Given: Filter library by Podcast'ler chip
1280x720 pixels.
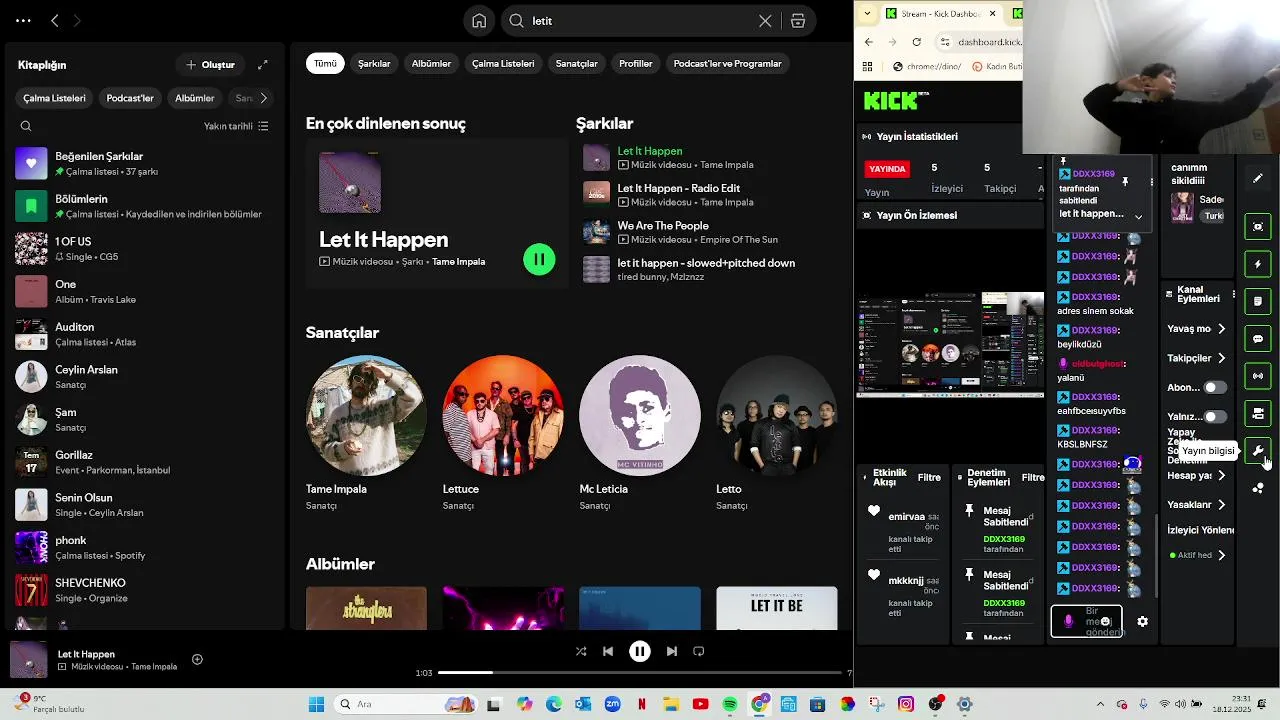Looking at the screenshot, I should [x=130, y=98].
